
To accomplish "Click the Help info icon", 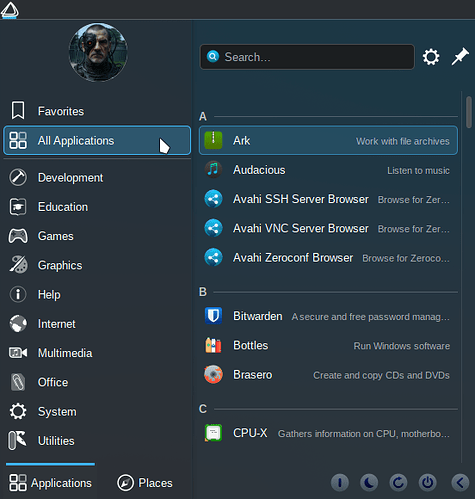I will (x=18, y=294).
